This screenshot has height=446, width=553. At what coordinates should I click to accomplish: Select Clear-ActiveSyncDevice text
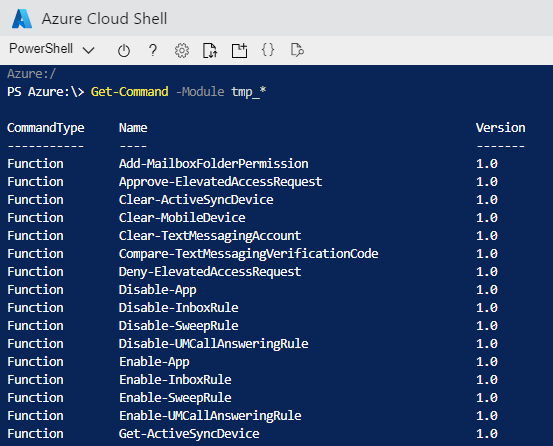tap(196, 200)
